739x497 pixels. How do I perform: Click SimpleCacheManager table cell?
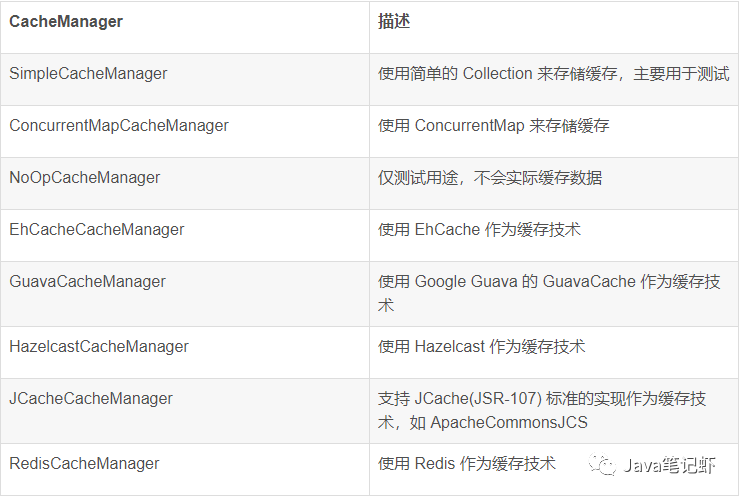[185, 79]
